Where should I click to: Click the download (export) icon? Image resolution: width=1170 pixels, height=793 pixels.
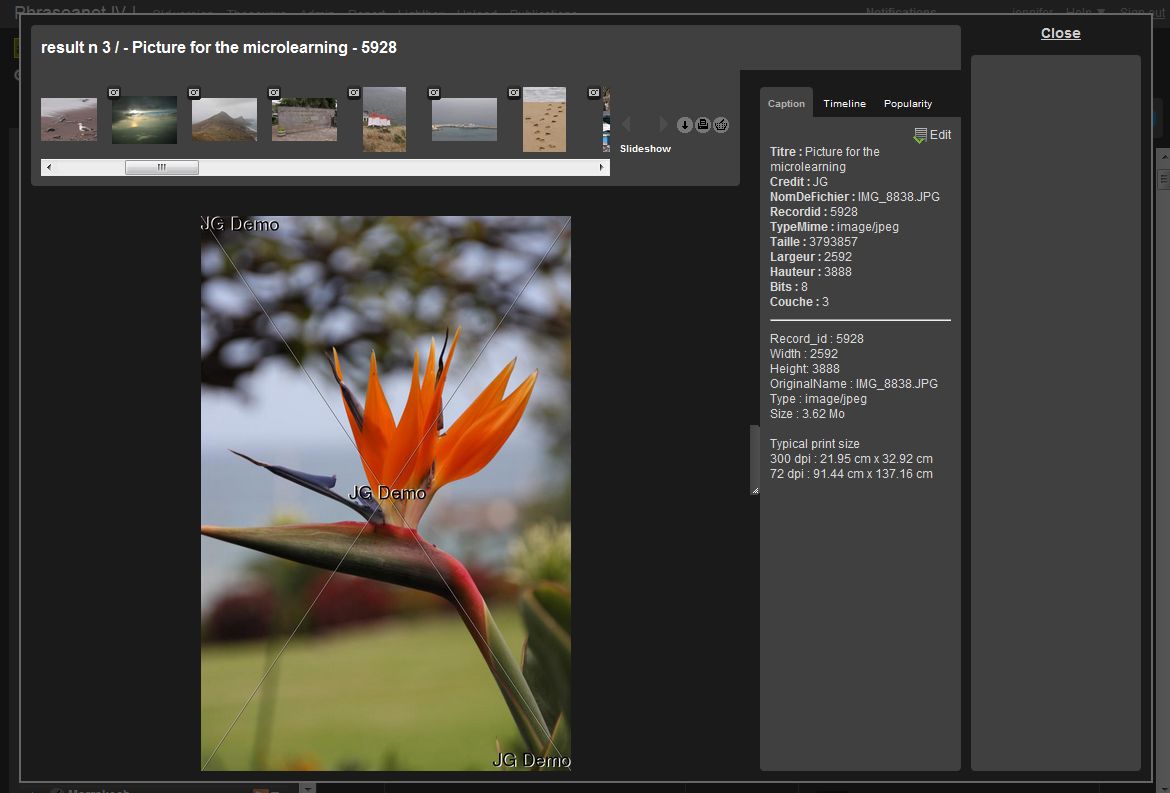[x=684, y=125]
